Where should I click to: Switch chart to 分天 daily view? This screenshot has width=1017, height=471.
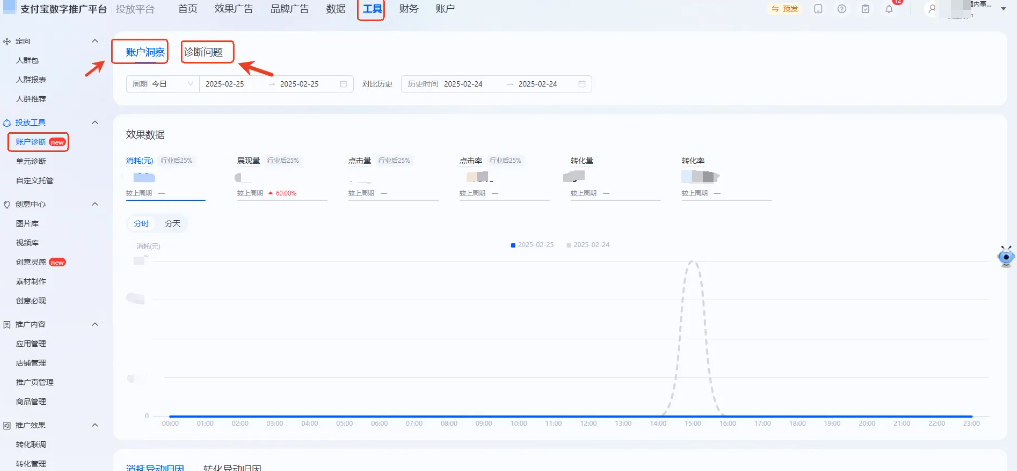pyautogui.click(x=173, y=223)
